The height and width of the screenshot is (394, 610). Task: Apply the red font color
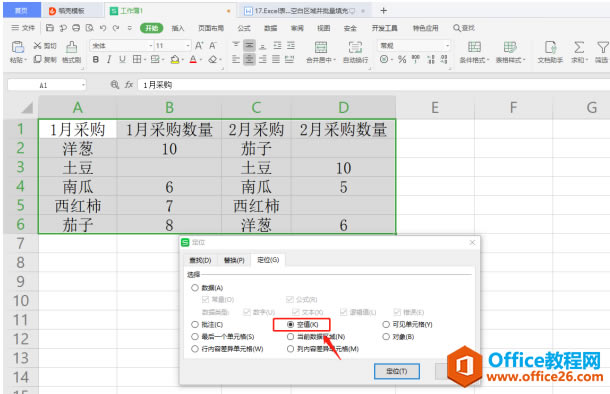pyautogui.click(x=193, y=60)
